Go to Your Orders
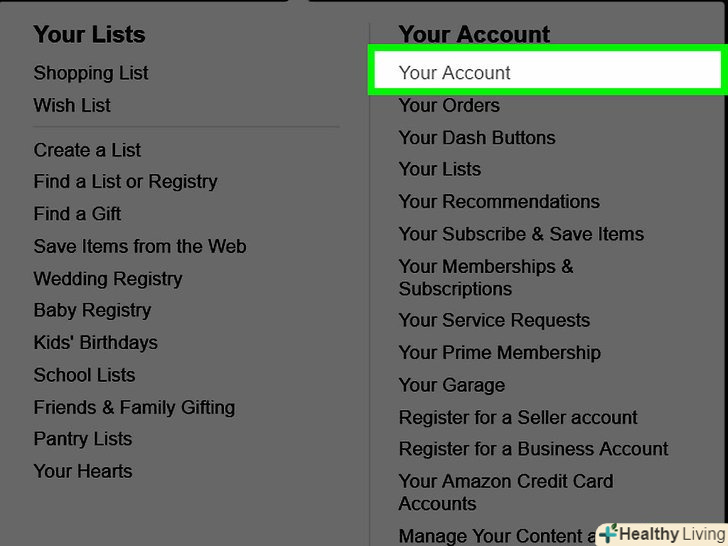Image resolution: width=728 pixels, height=546 pixels. click(x=449, y=105)
